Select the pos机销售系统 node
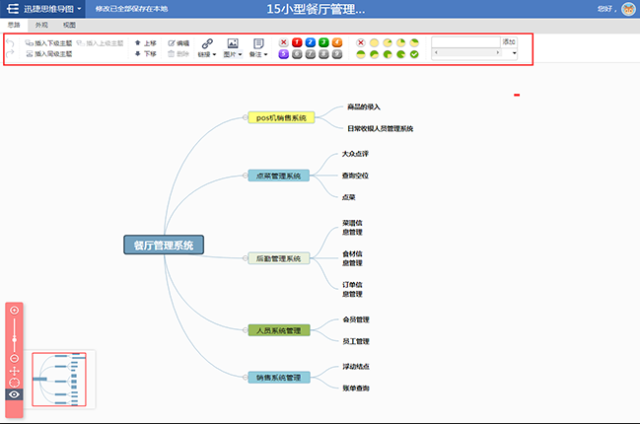 (281, 118)
